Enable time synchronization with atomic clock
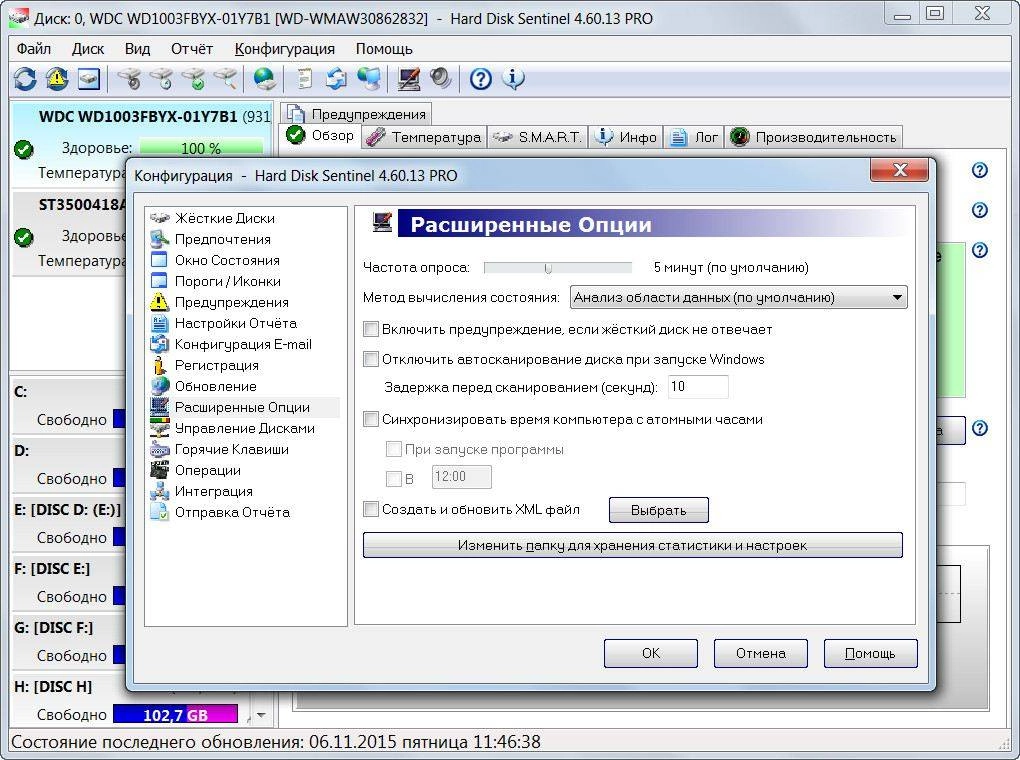This screenshot has height=760, width=1020. pos(371,419)
